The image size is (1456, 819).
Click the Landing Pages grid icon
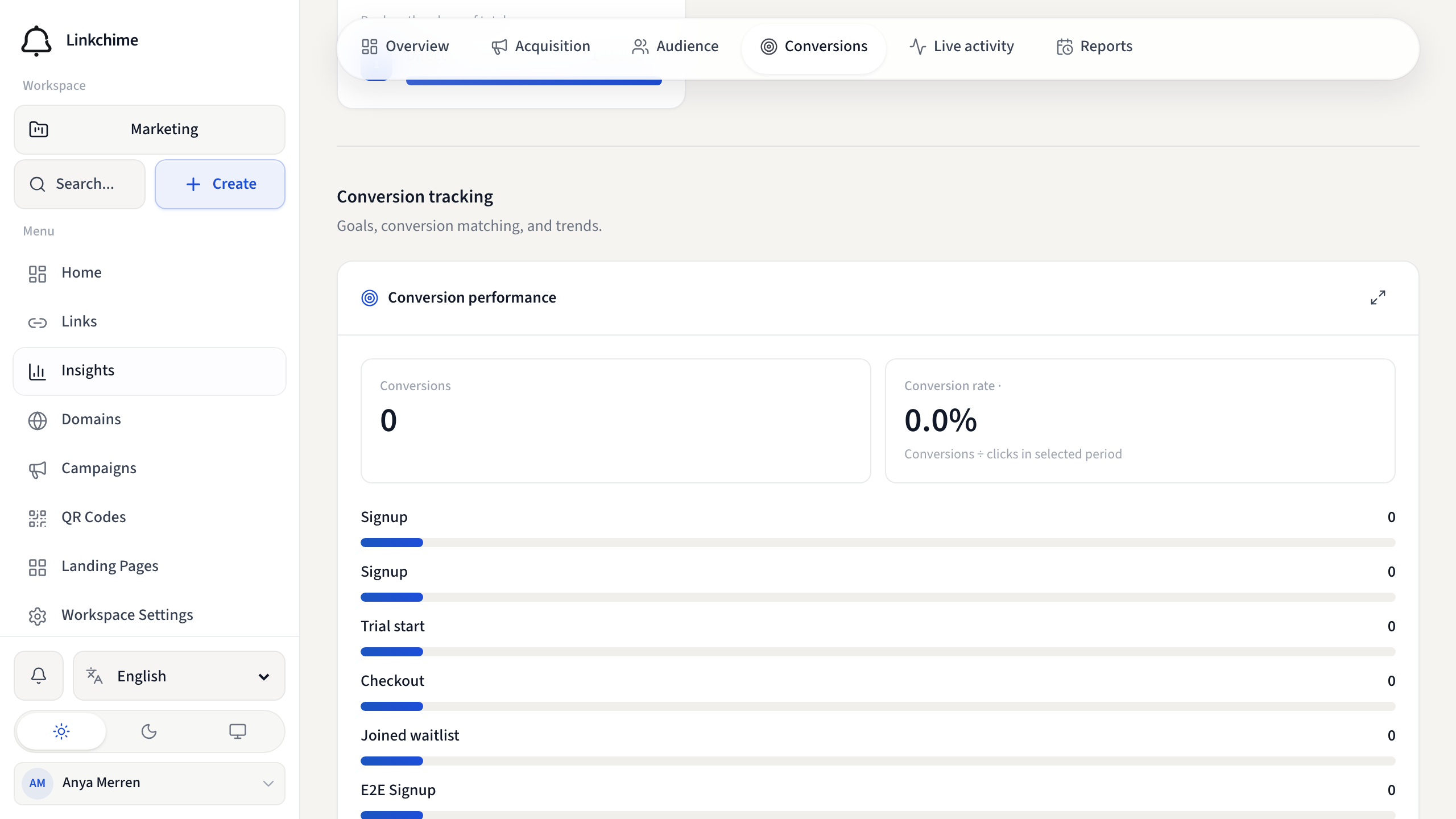click(38, 567)
